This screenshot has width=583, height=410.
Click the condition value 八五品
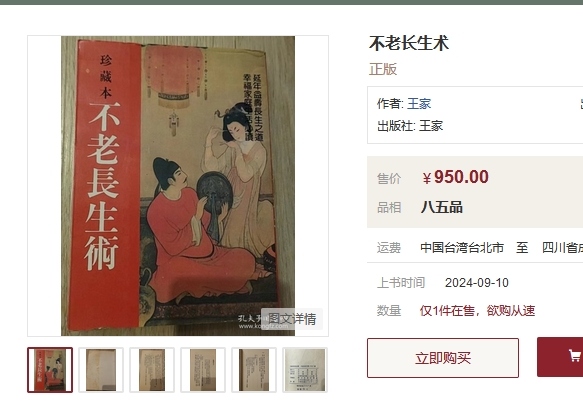tap(442, 207)
